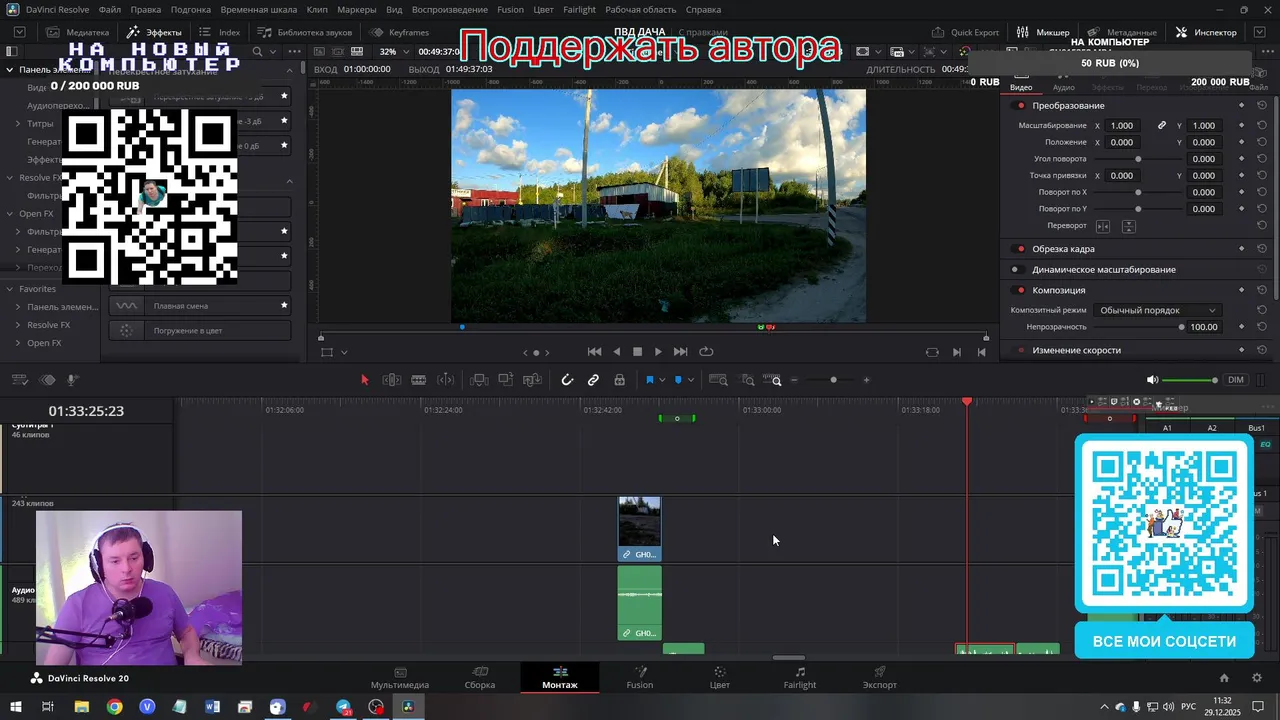Open the Временная шкала menu

click(259, 9)
